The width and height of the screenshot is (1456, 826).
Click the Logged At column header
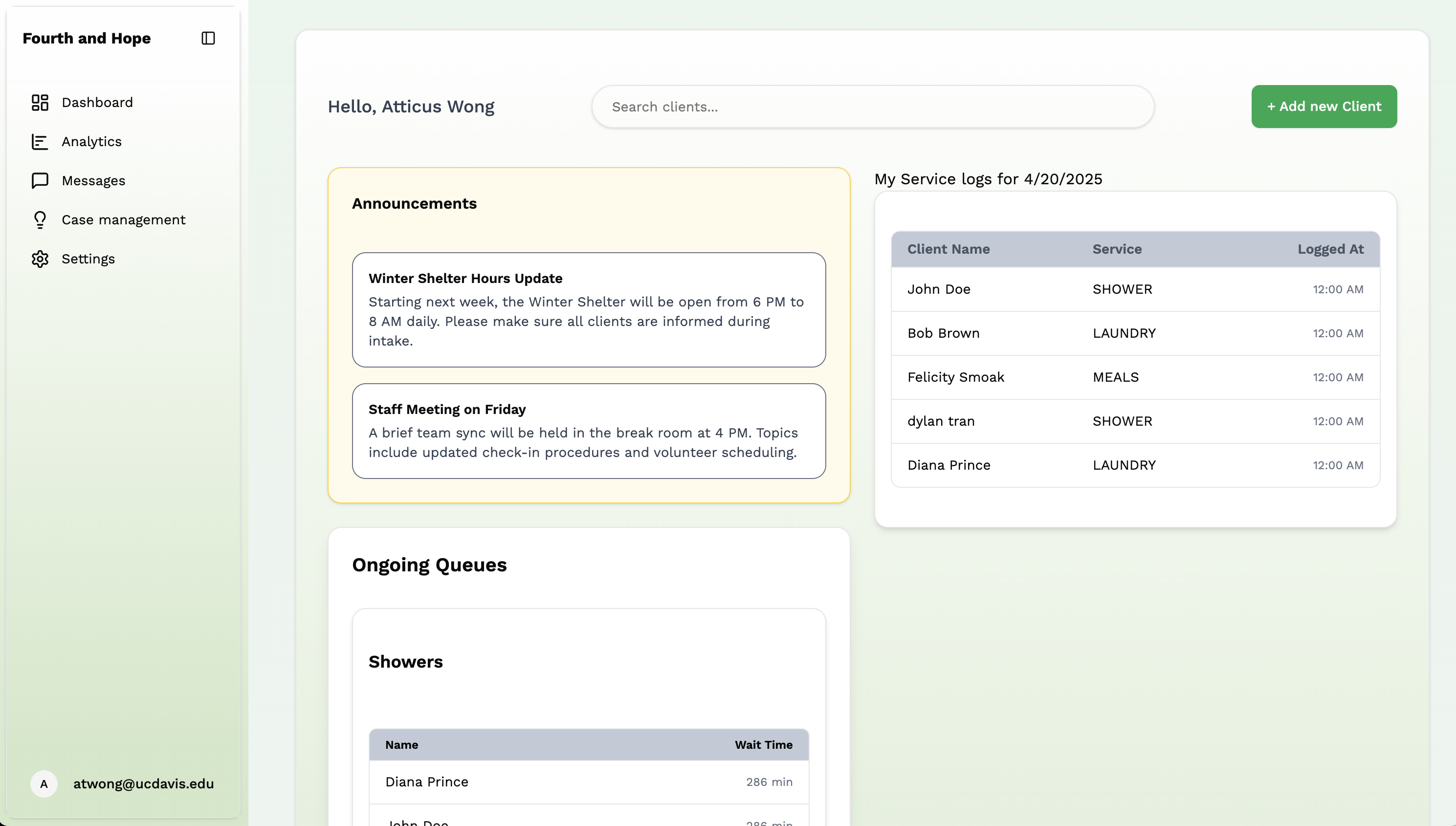point(1330,249)
